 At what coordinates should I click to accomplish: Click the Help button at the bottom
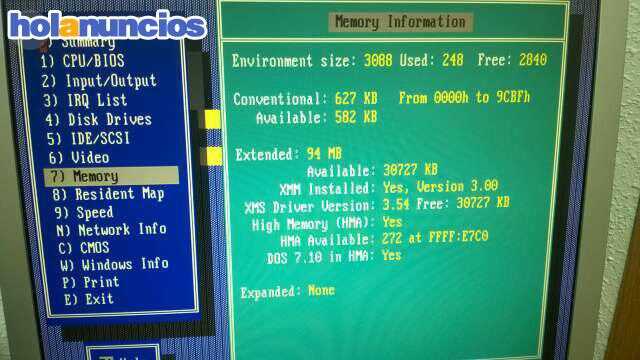(123, 353)
